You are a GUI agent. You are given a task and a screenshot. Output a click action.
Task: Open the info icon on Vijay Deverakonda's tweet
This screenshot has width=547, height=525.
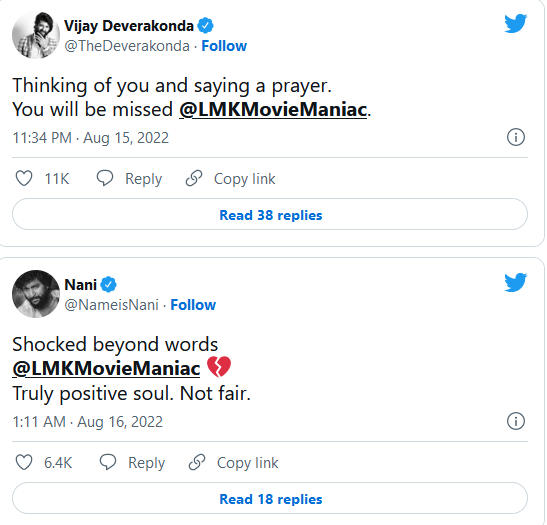516,137
